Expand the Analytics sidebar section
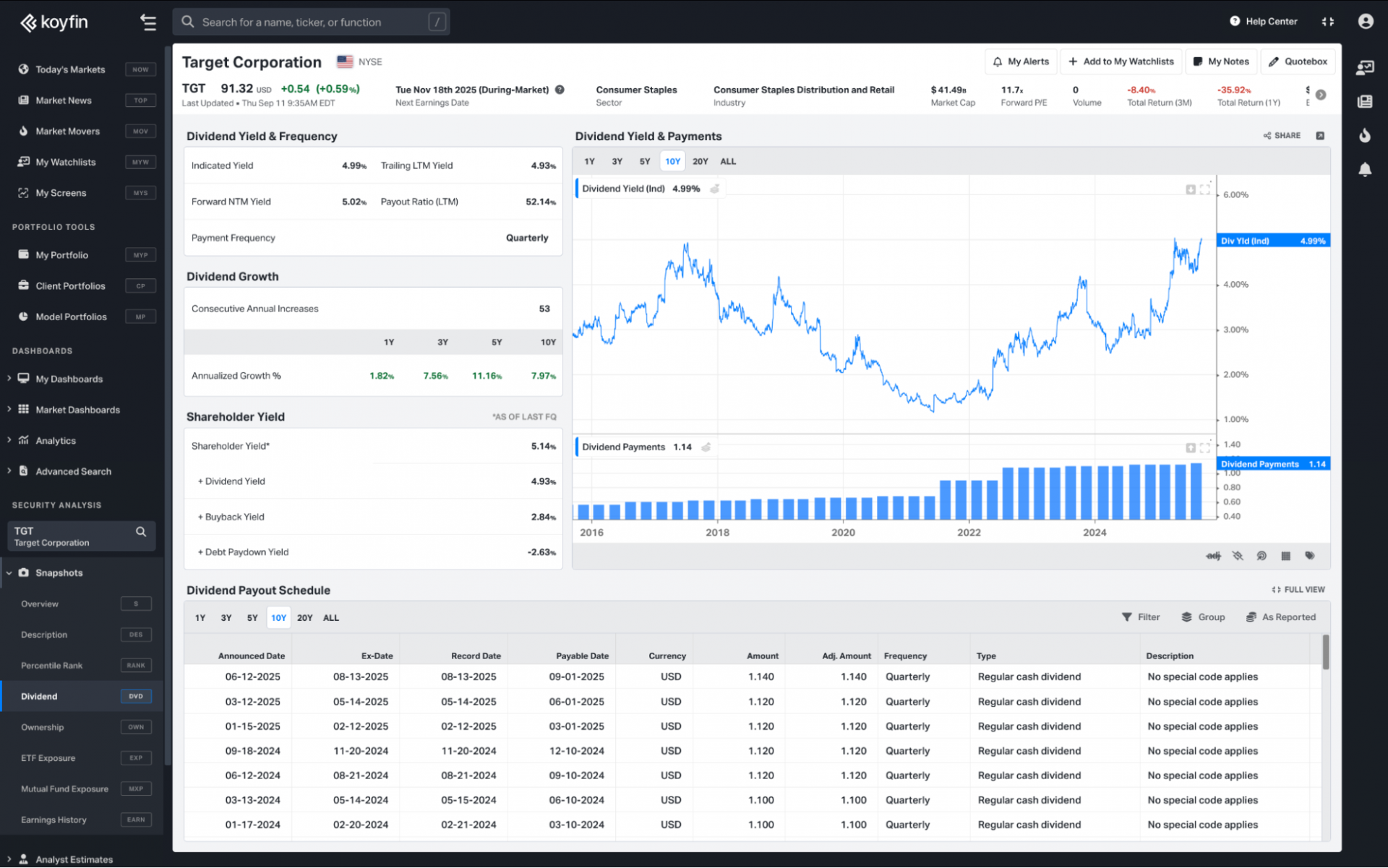Screen dimensions: 1388x868 pyautogui.click(x=55, y=441)
